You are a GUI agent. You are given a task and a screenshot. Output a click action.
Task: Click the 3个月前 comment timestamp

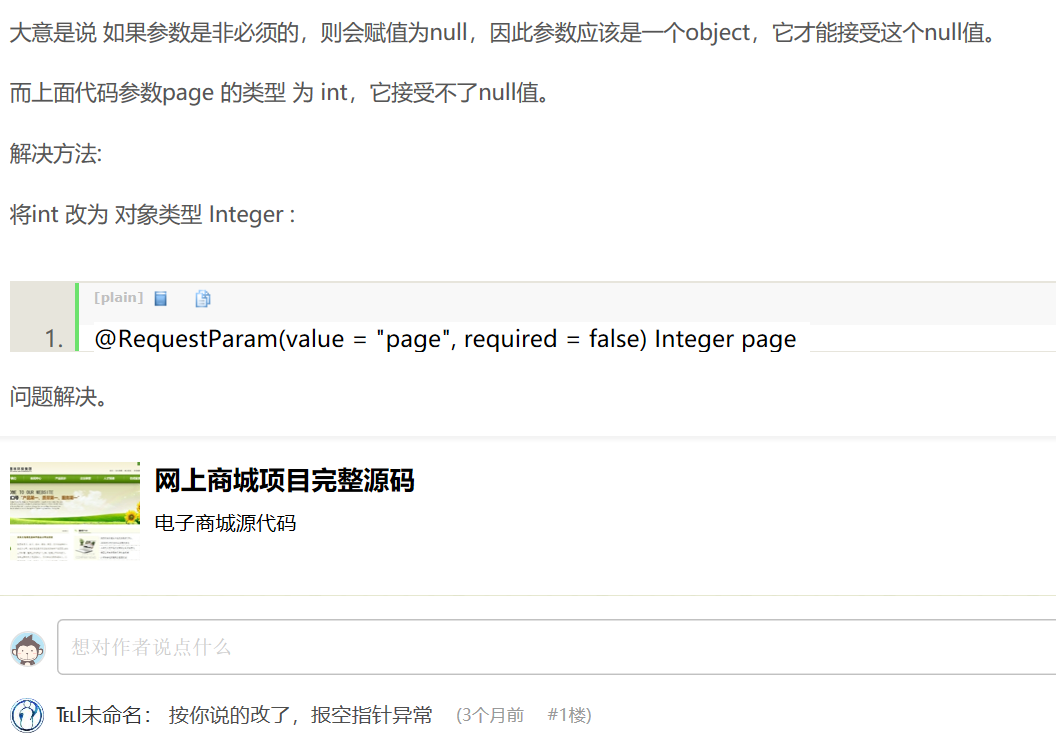(490, 715)
